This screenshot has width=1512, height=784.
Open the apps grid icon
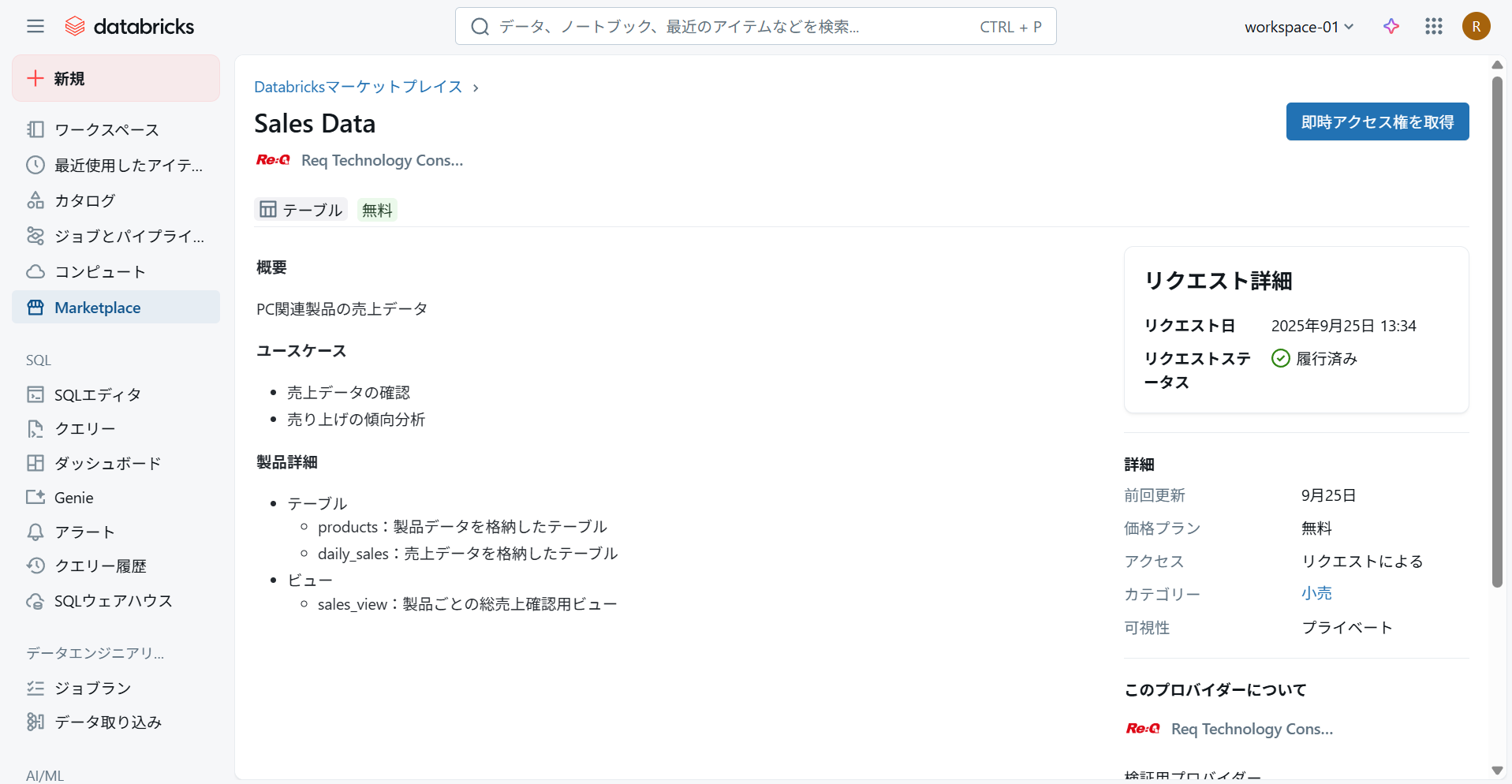click(x=1434, y=26)
